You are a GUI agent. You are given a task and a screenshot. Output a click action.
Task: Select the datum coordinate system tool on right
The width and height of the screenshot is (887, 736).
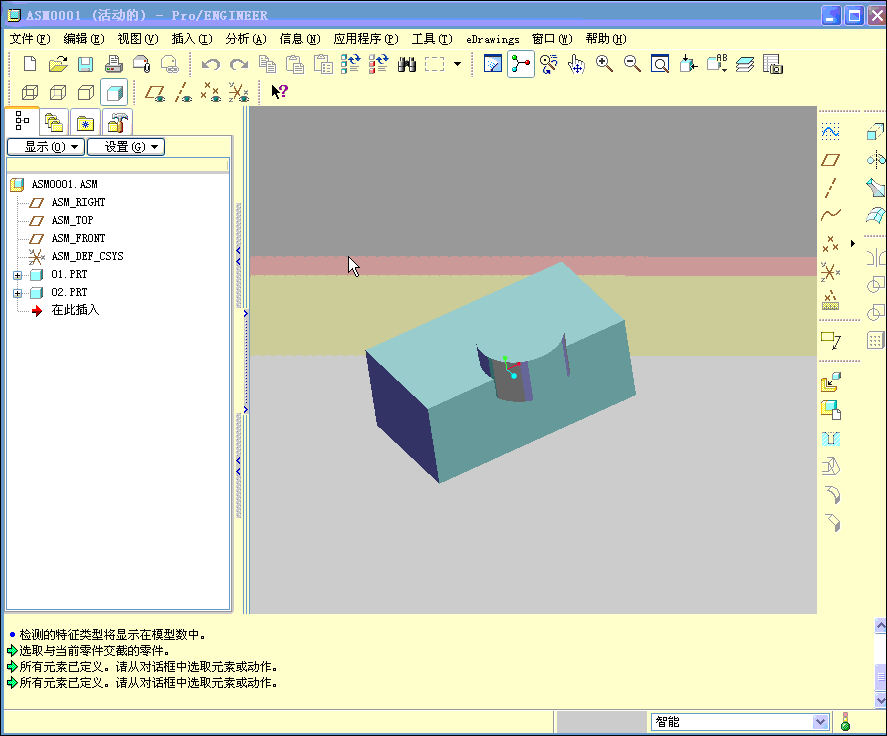point(830,272)
